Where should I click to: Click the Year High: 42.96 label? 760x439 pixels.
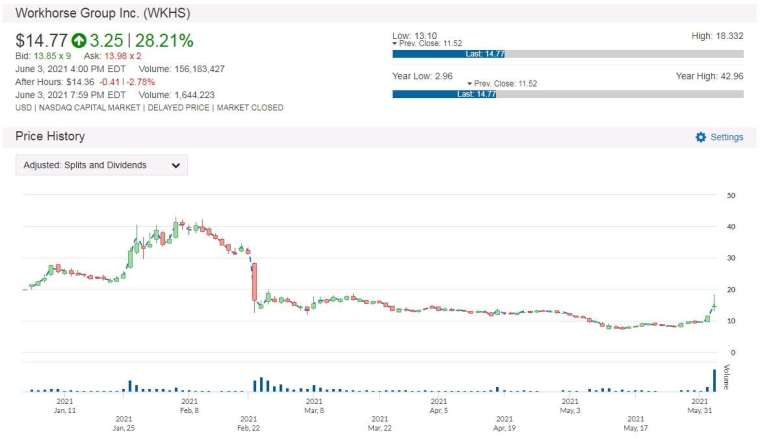click(x=710, y=76)
